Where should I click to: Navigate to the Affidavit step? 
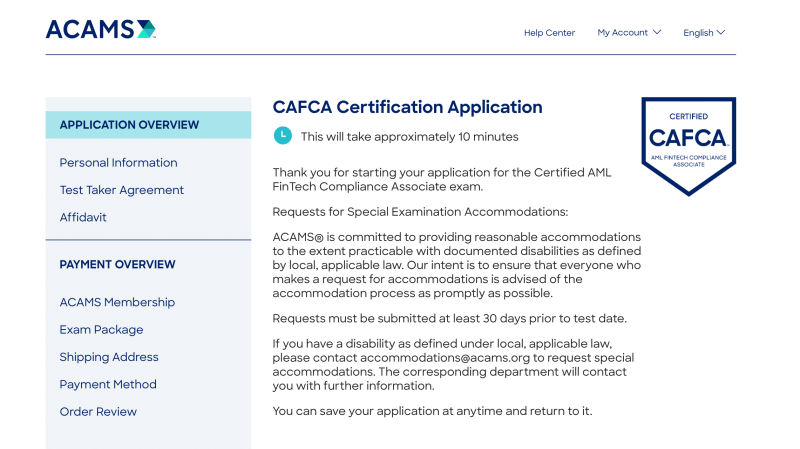point(83,217)
